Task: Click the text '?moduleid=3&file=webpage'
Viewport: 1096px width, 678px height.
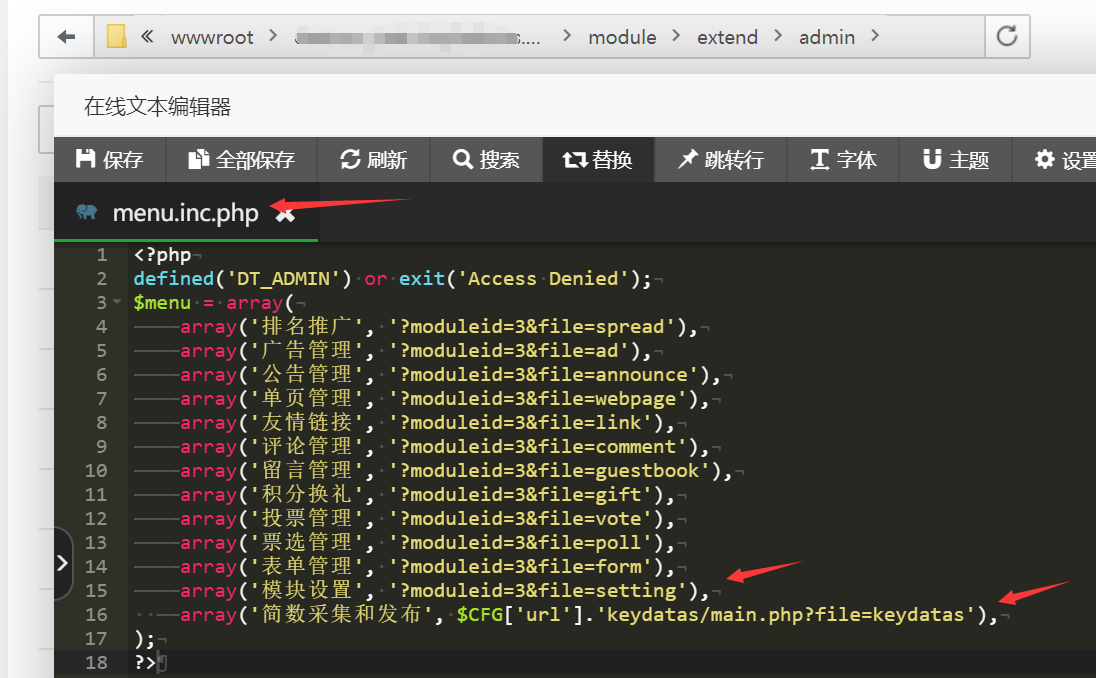Action: pos(538,398)
